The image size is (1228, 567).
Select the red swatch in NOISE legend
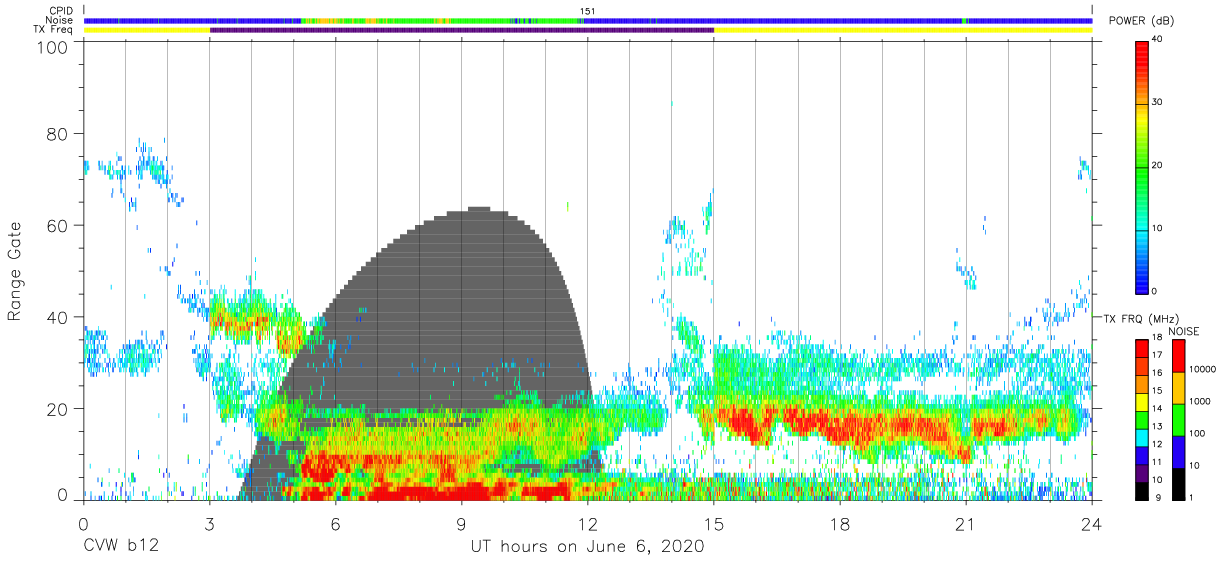point(1178,355)
